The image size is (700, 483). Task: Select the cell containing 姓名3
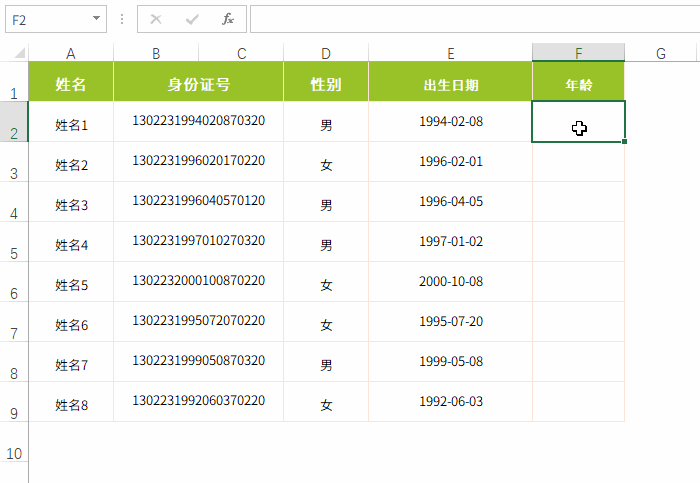click(x=71, y=205)
